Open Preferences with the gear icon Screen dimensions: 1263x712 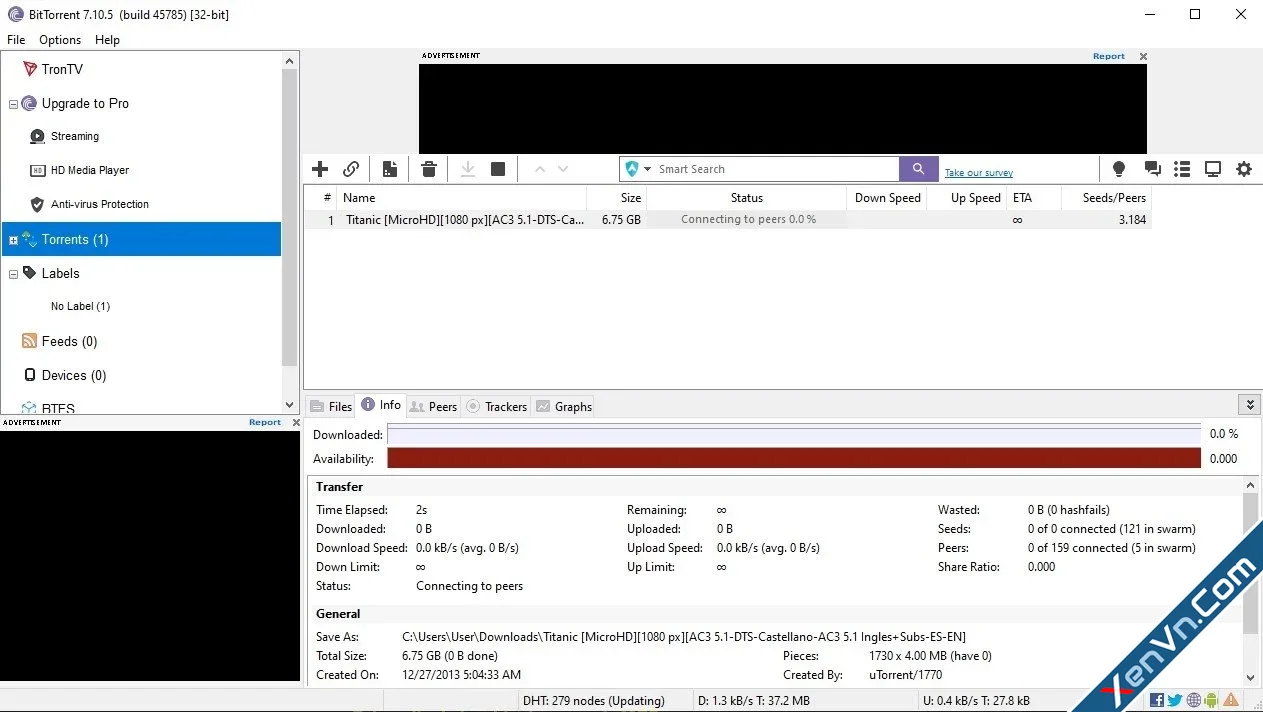click(x=1244, y=169)
